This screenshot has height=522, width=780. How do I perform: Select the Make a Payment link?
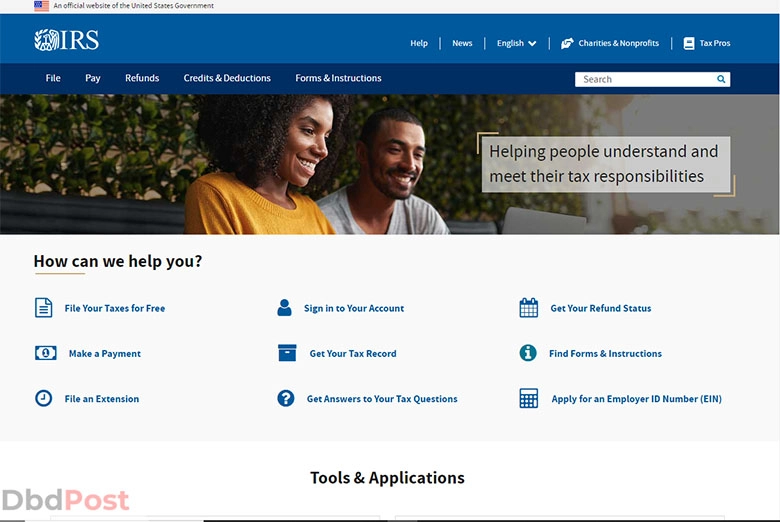(104, 353)
